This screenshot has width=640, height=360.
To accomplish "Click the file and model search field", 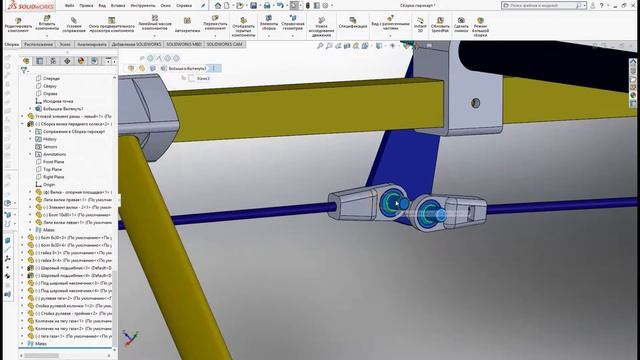I will pyautogui.click(x=543, y=5).
